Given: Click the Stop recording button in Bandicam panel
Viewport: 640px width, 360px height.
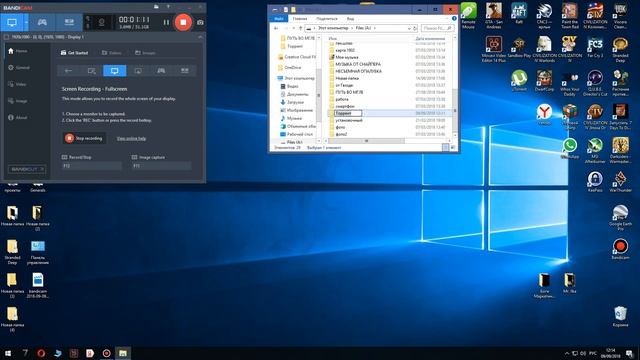Looking at the screenshot, I should [x=84, y=138].
